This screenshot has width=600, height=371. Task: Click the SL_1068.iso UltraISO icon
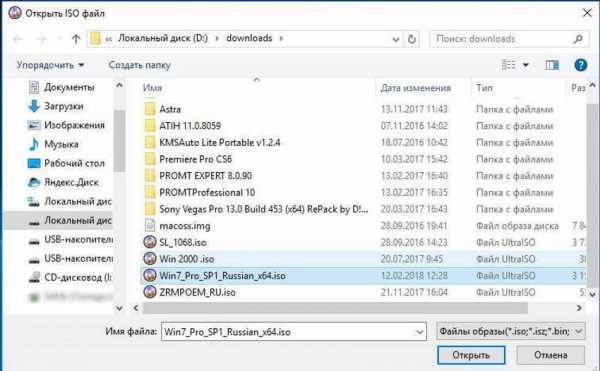tap(150, 242)
